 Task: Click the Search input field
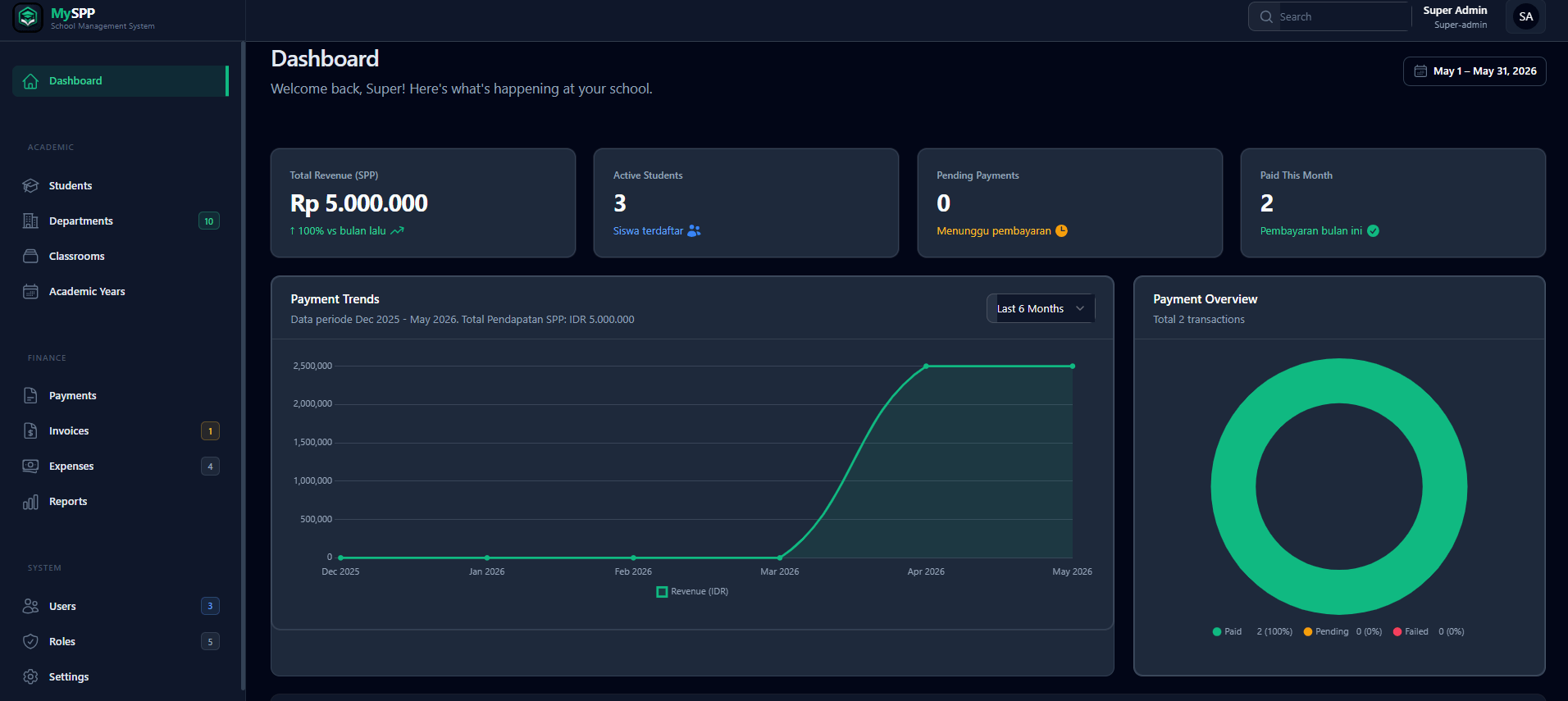point(1329,17)
